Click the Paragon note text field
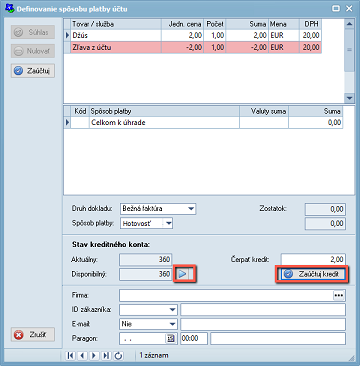Viewport: 360px width, 366px height. pyautogui.click(x=278, y=338)
